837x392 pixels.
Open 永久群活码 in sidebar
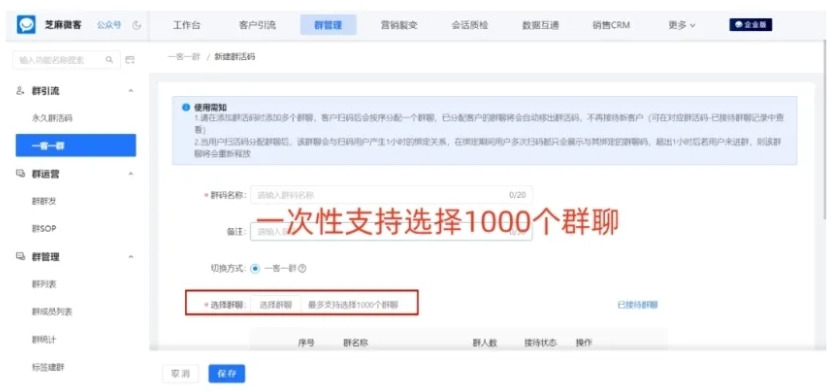point(52,119)
